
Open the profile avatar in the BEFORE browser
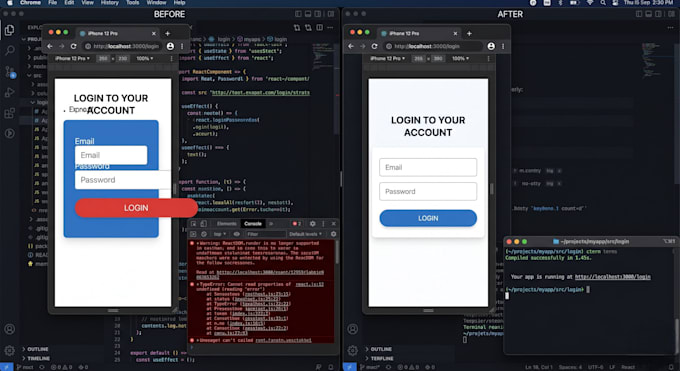coord(170,46)
